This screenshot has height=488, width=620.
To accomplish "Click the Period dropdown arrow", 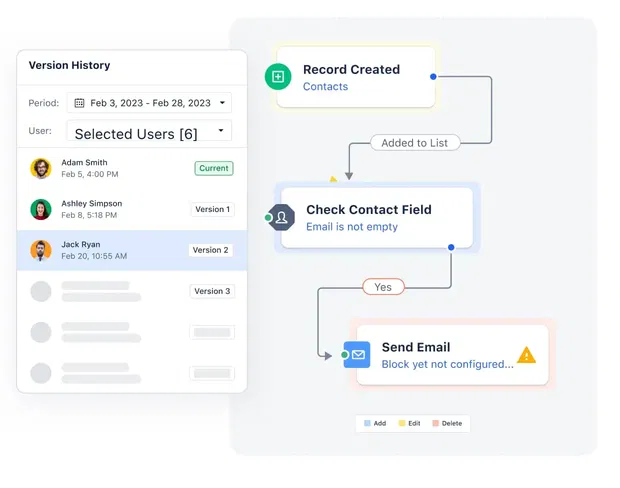I will [x=222, y=103].
